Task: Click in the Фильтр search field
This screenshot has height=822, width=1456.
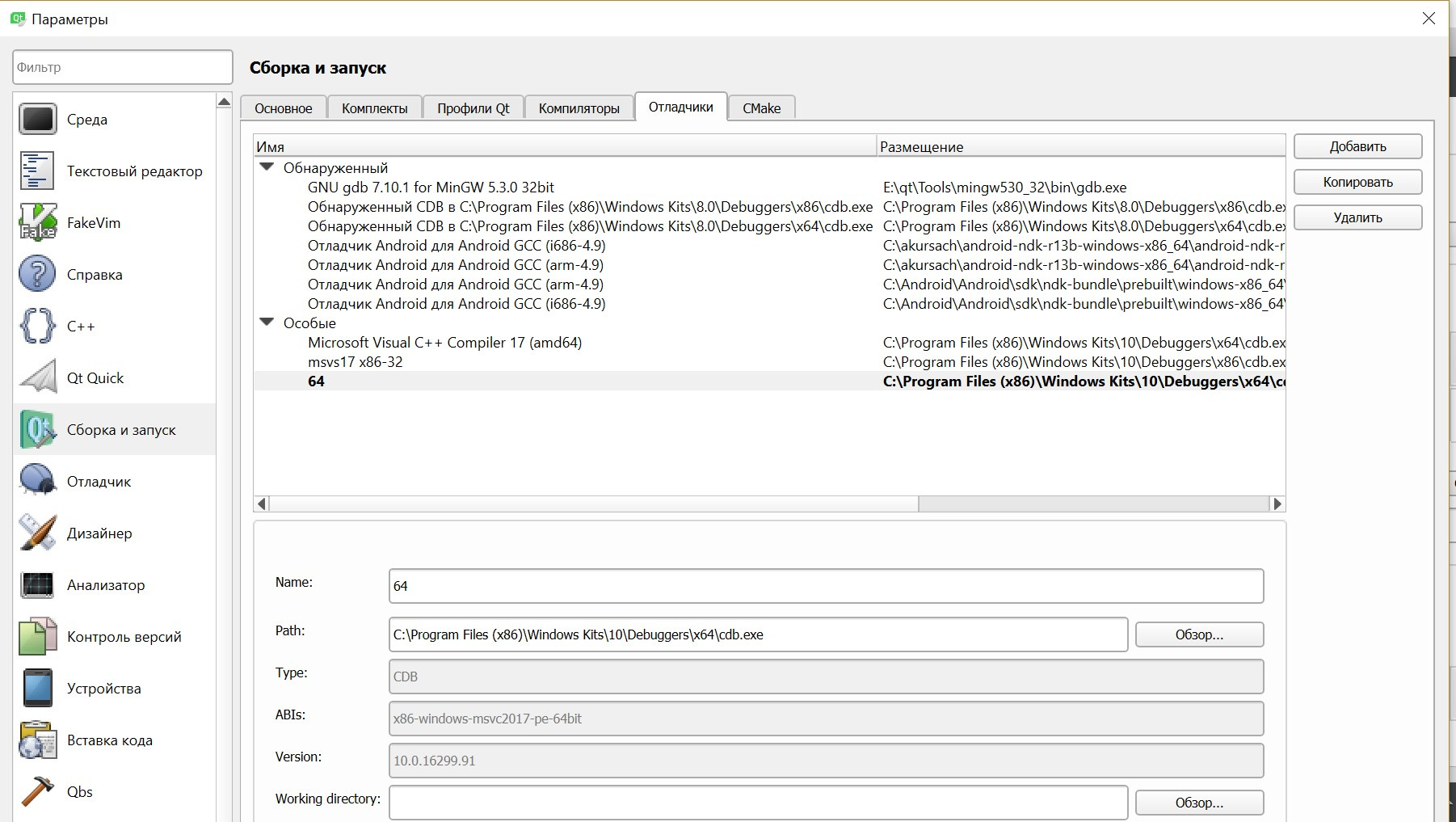Action: tap(123, 67)
